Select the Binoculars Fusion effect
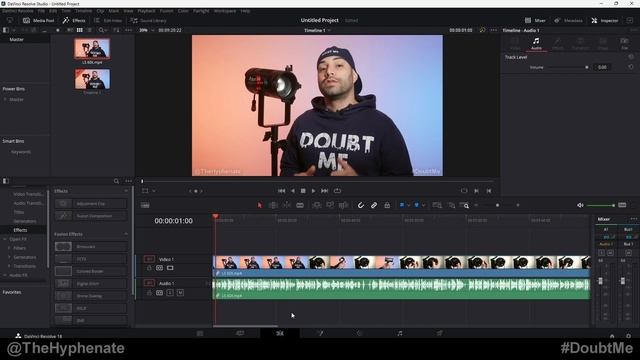640x360 pixels. (x=91, y=247)
